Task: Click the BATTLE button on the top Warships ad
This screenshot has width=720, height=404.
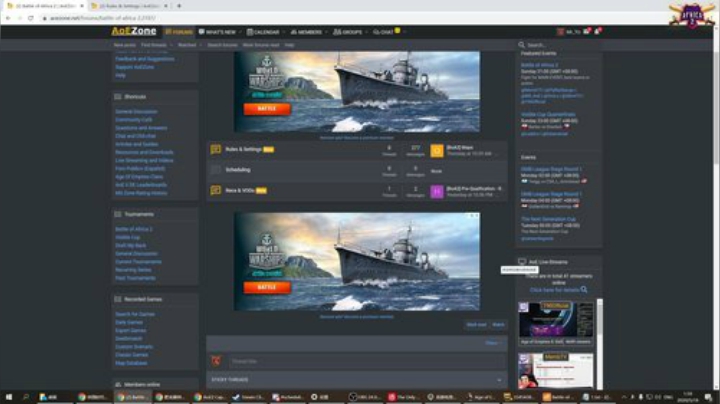Action: point(267,109)
